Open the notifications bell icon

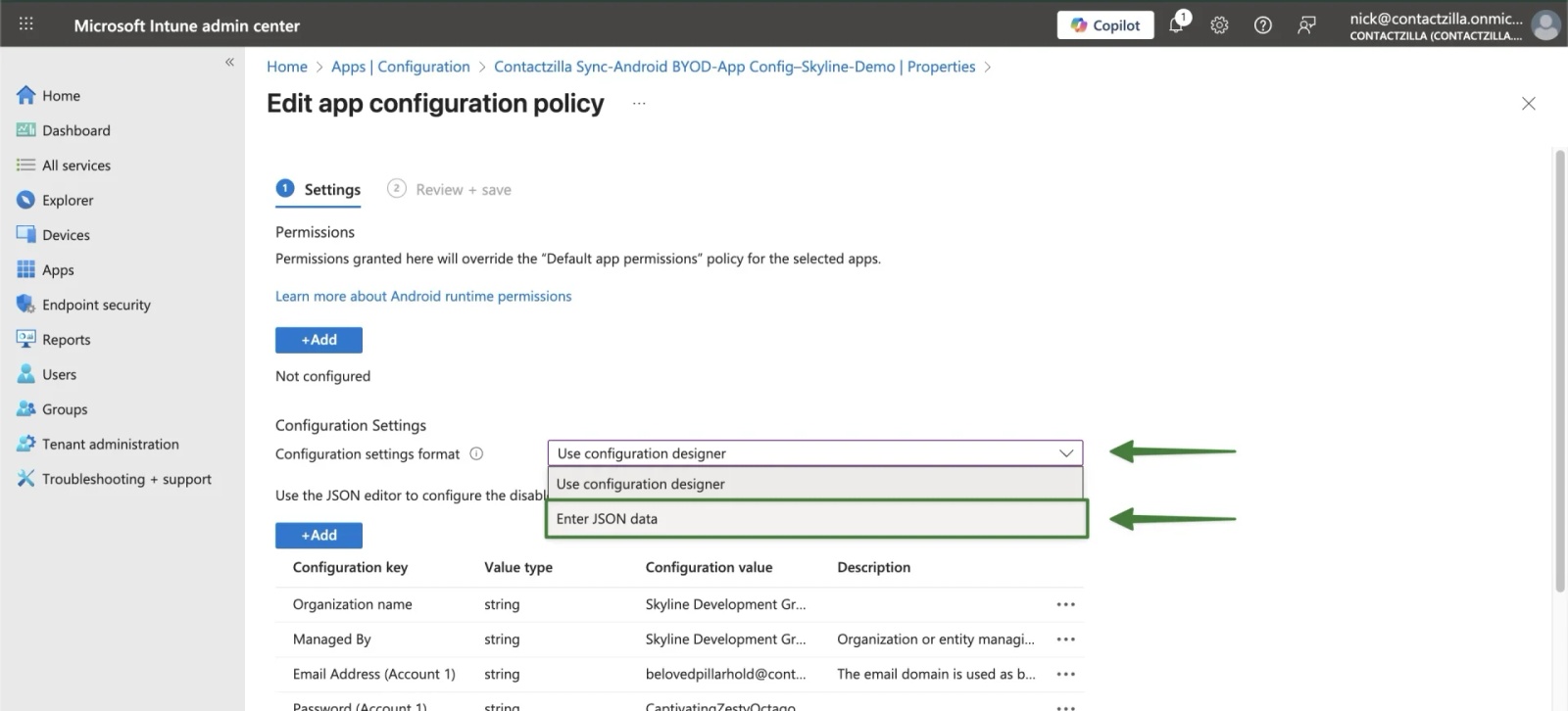[x=1177, y=24]
